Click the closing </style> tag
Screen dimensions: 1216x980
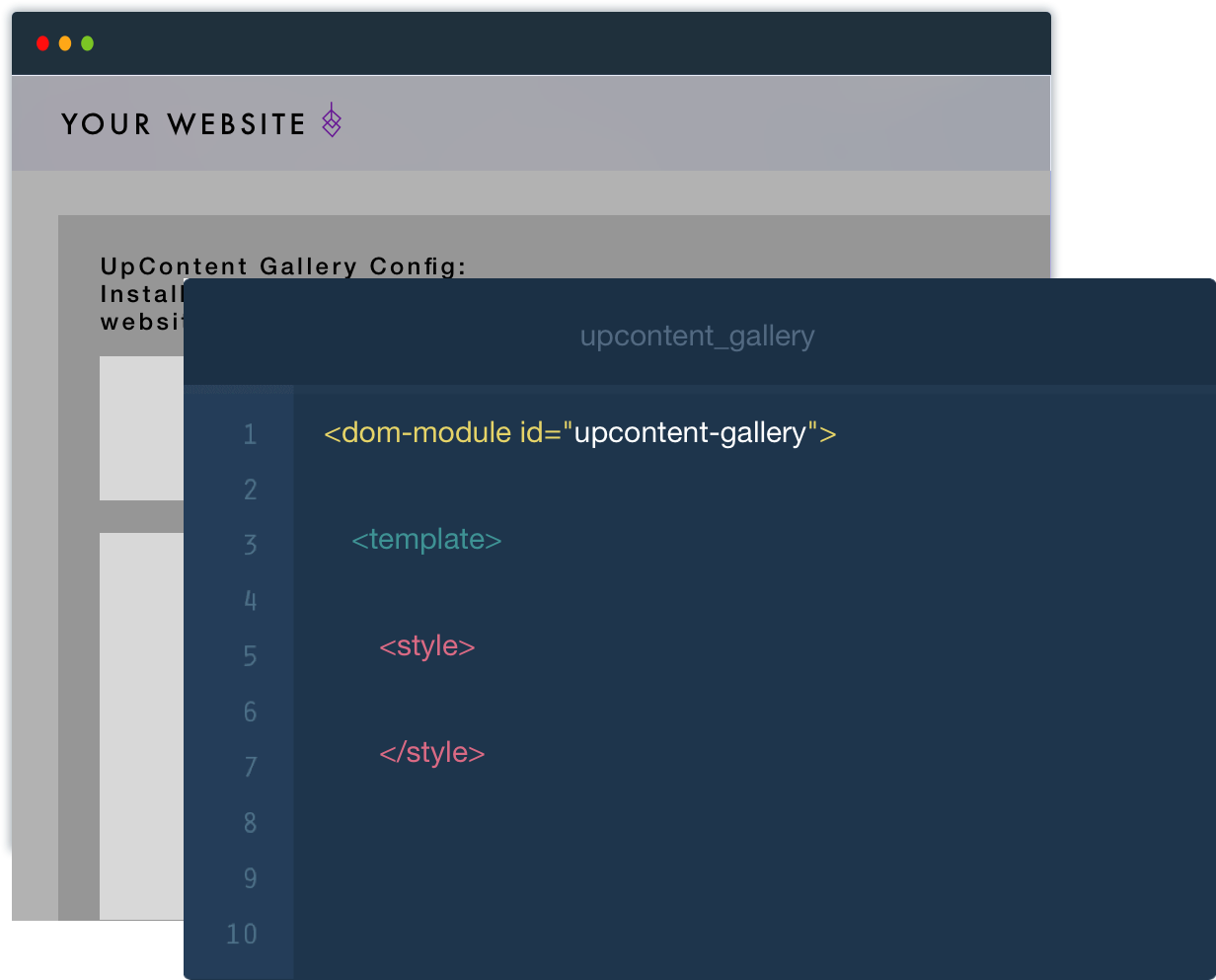(432, 753)
